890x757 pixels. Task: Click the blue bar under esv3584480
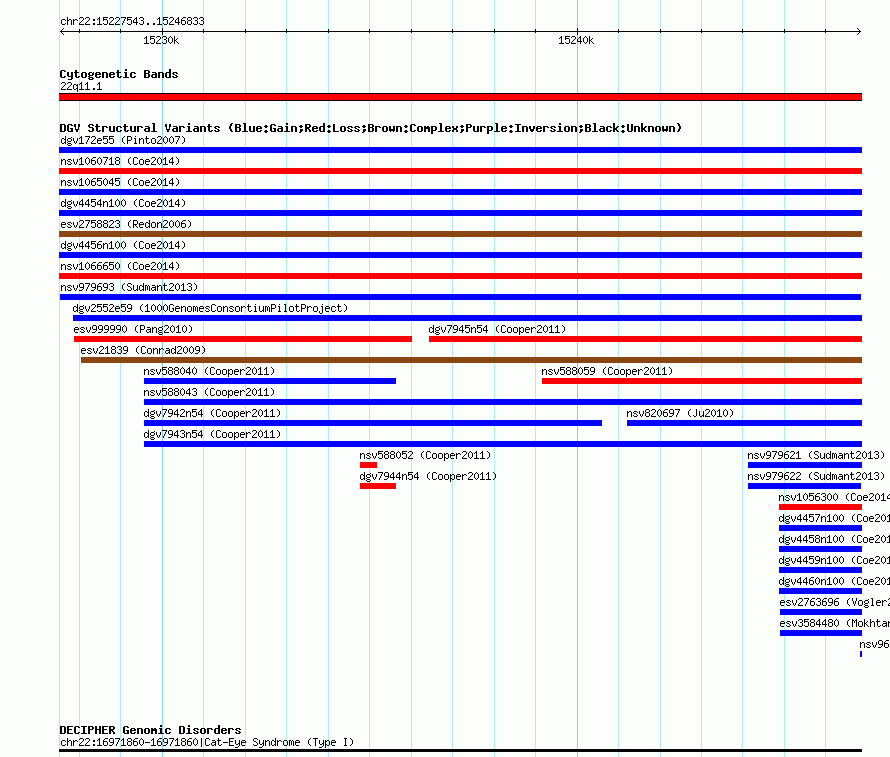821,633
